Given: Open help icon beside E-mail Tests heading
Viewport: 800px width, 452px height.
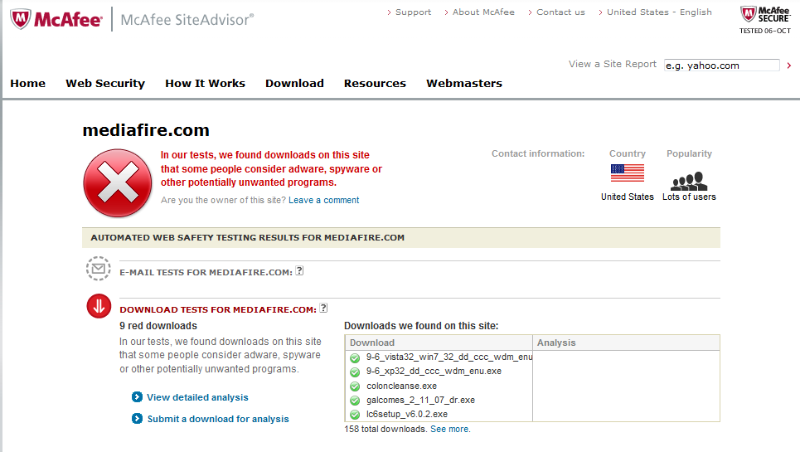Looking at the screenshot, I should [300, 271].
